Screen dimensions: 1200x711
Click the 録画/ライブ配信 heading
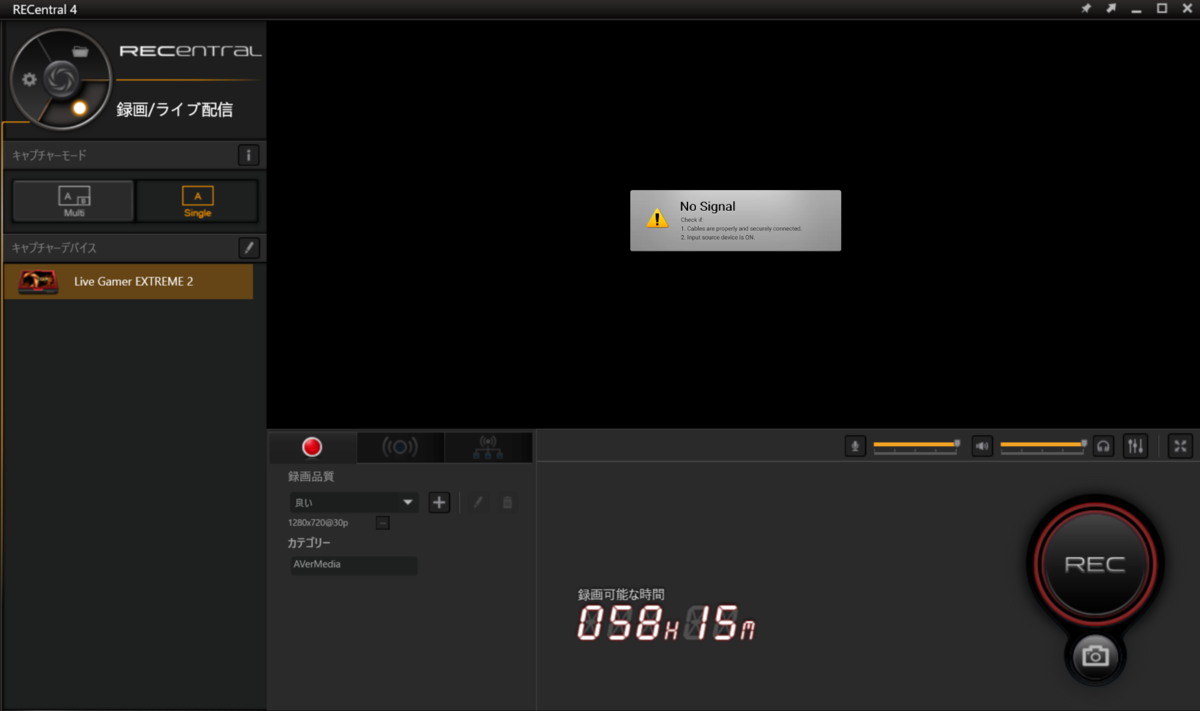click(x=175, y=109)
